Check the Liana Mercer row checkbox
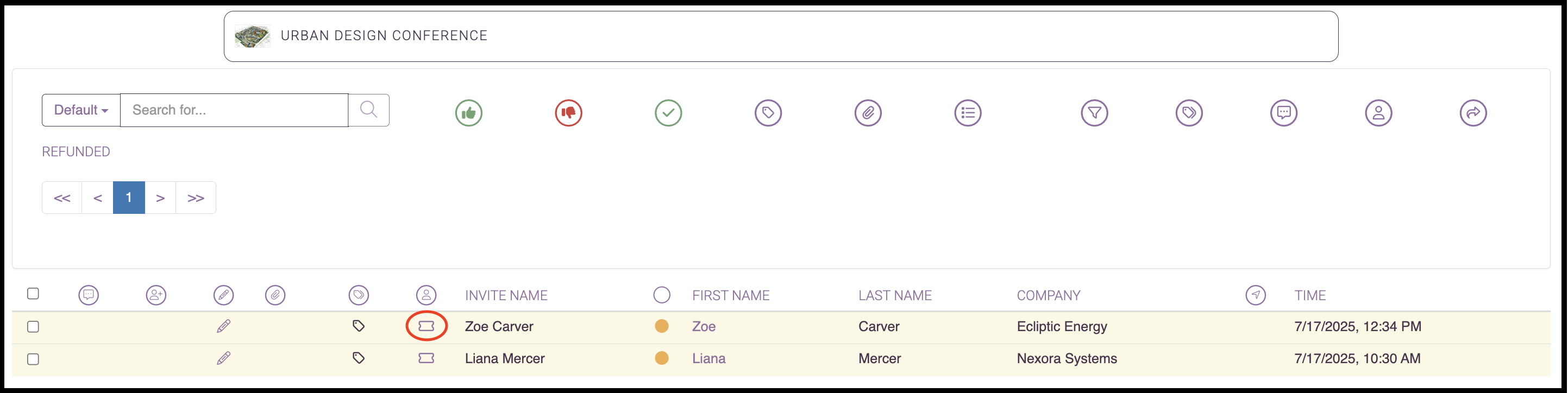 pyautogui.click(x=34, y=359)
